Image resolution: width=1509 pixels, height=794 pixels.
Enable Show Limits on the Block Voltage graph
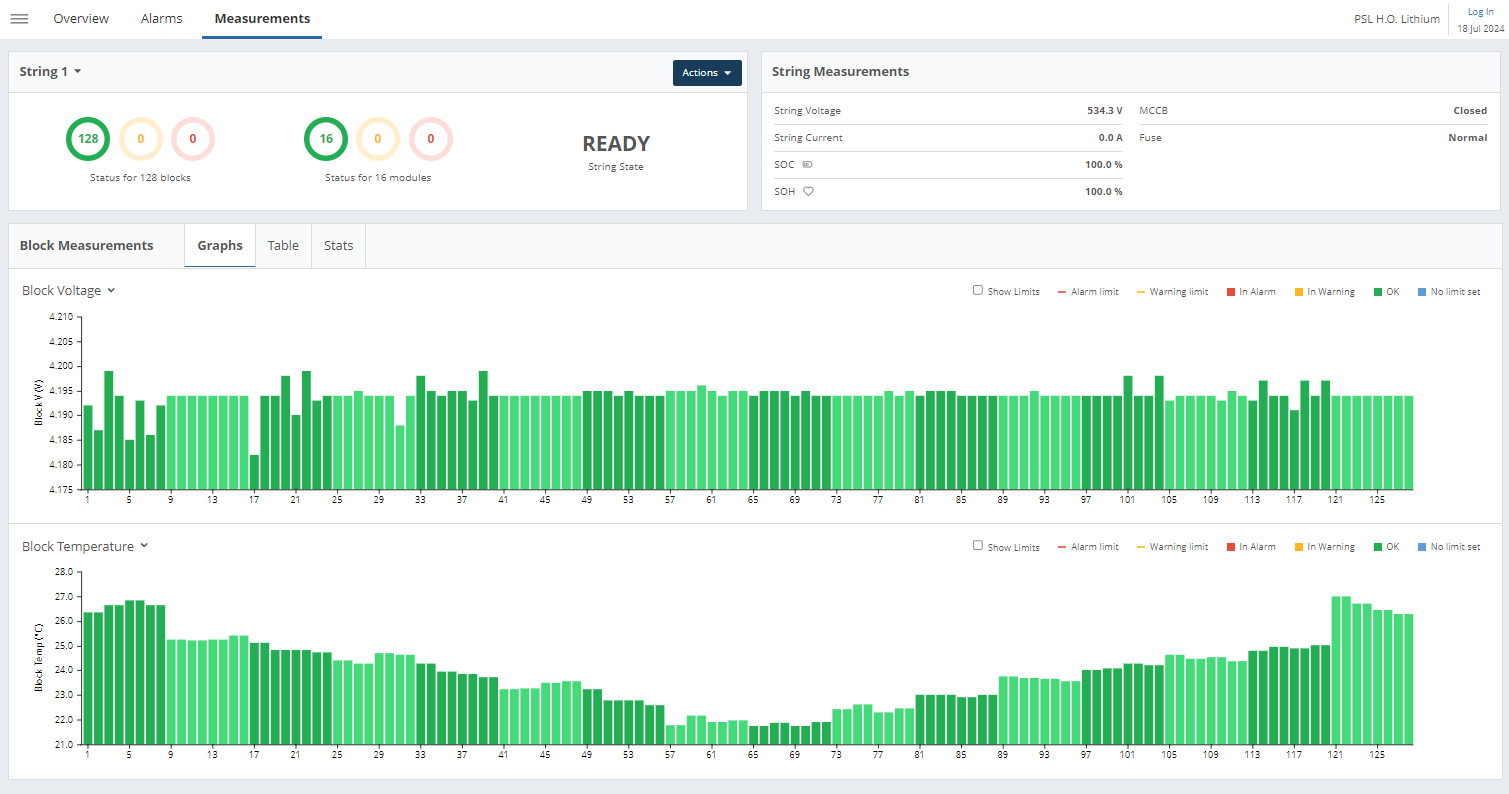(x=977, y=290)
